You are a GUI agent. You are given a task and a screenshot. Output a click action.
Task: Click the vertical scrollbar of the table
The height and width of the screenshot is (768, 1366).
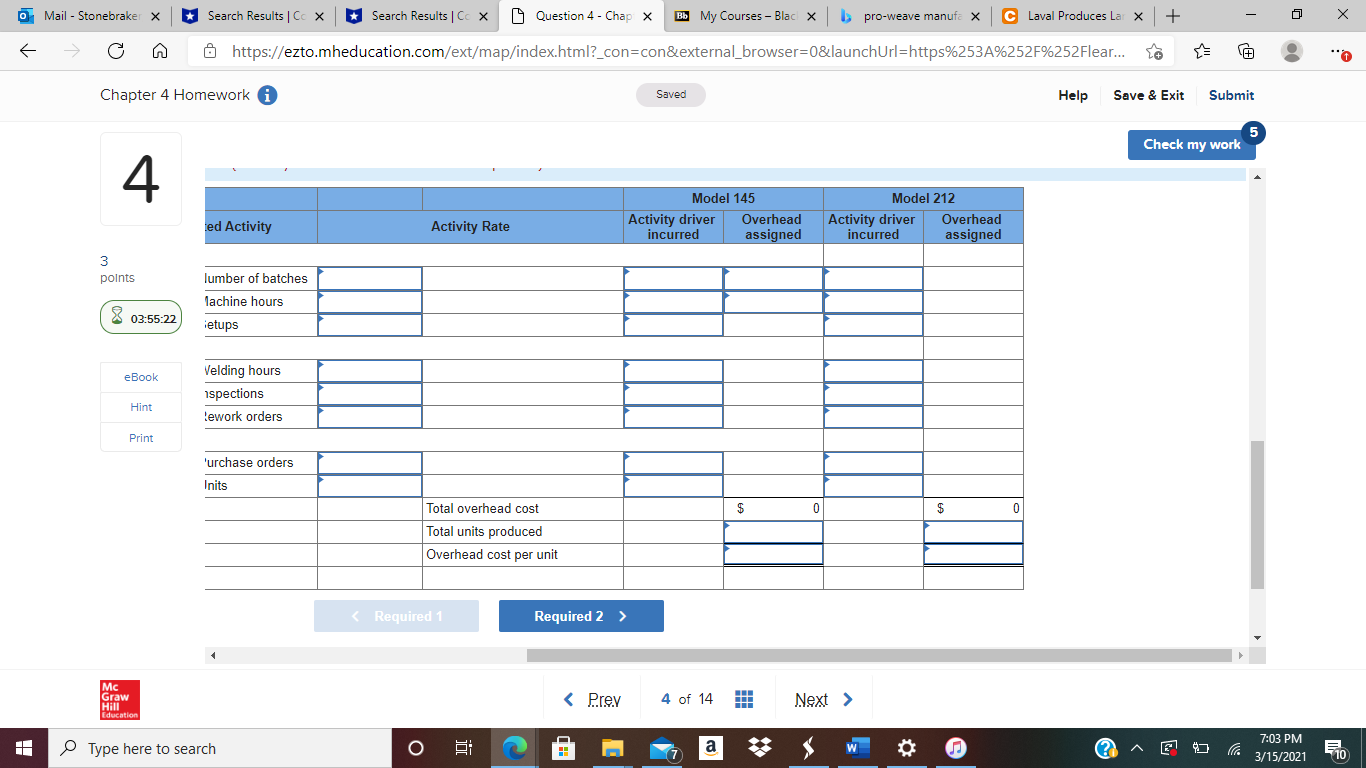tap(1257, 514)
